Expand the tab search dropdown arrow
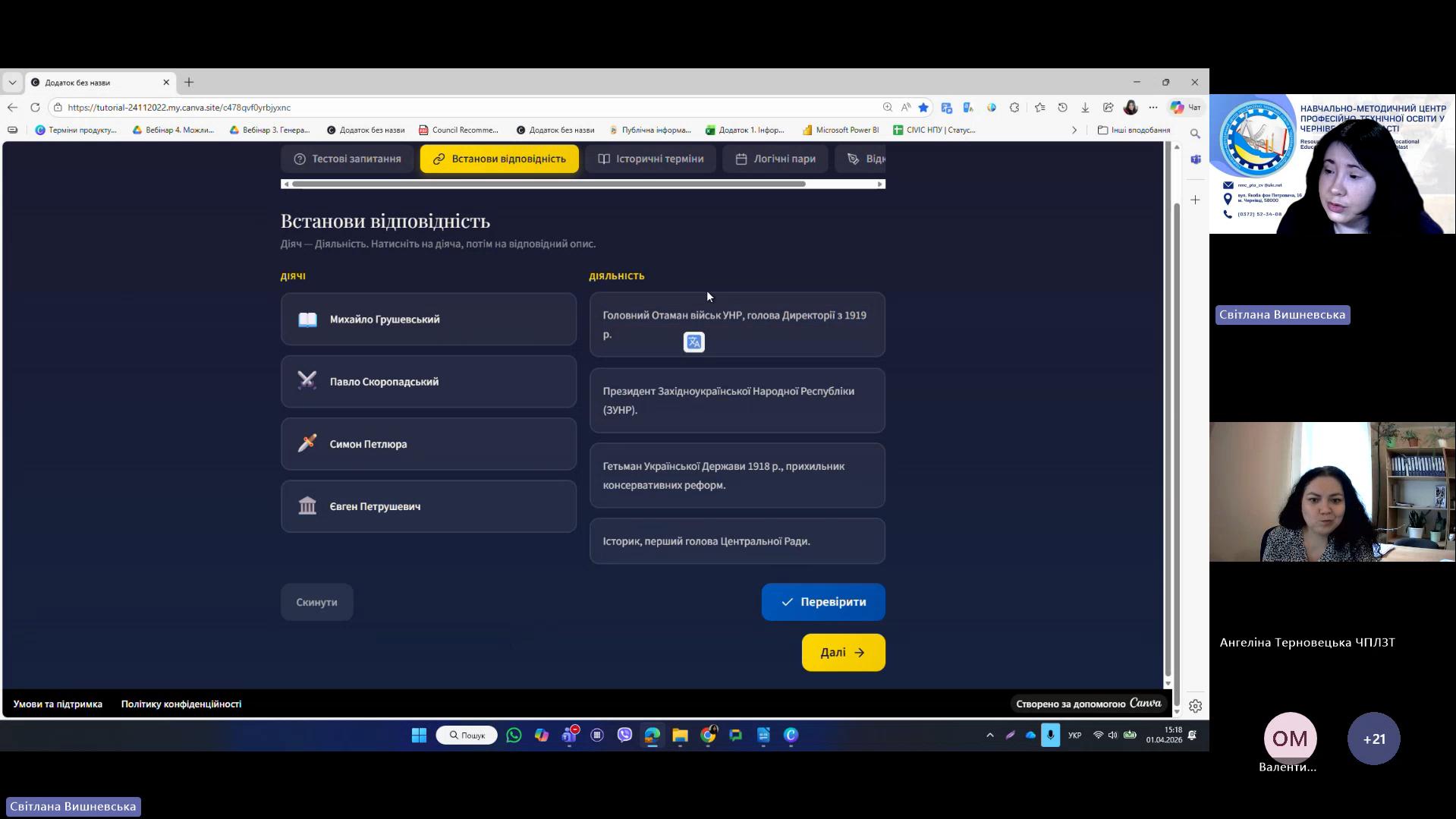 tap(12, 82)
